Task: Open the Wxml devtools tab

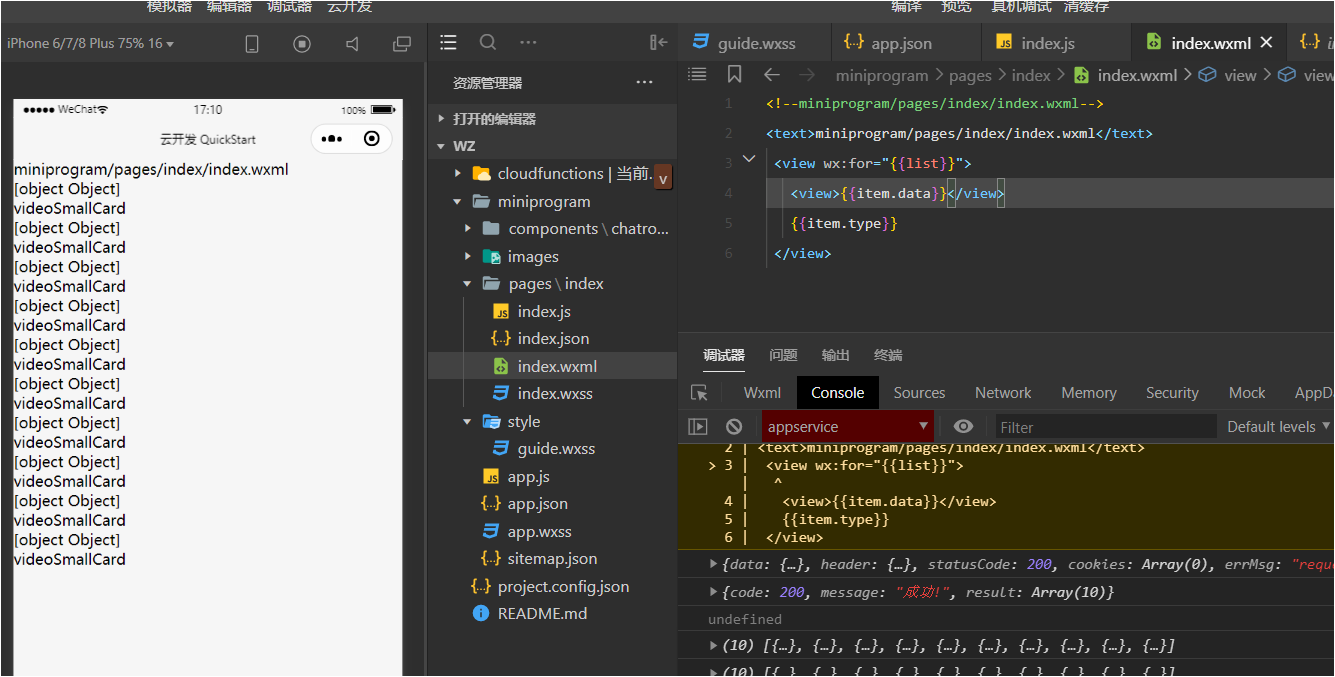Action: tap(762, 393)
